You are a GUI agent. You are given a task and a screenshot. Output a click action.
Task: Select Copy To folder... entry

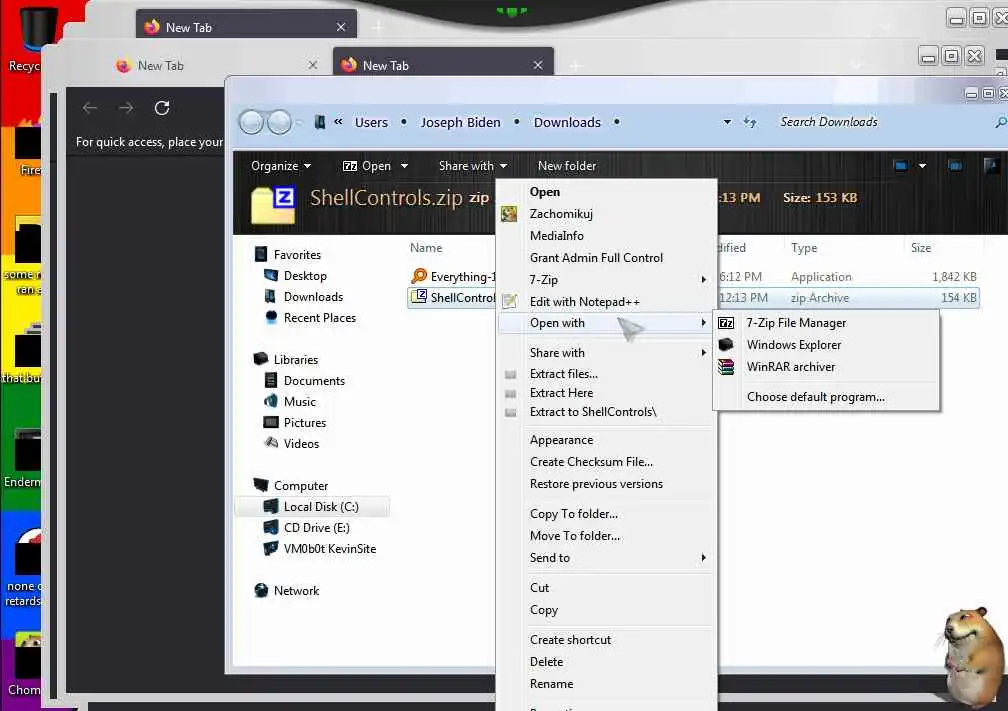pos(573,514)
